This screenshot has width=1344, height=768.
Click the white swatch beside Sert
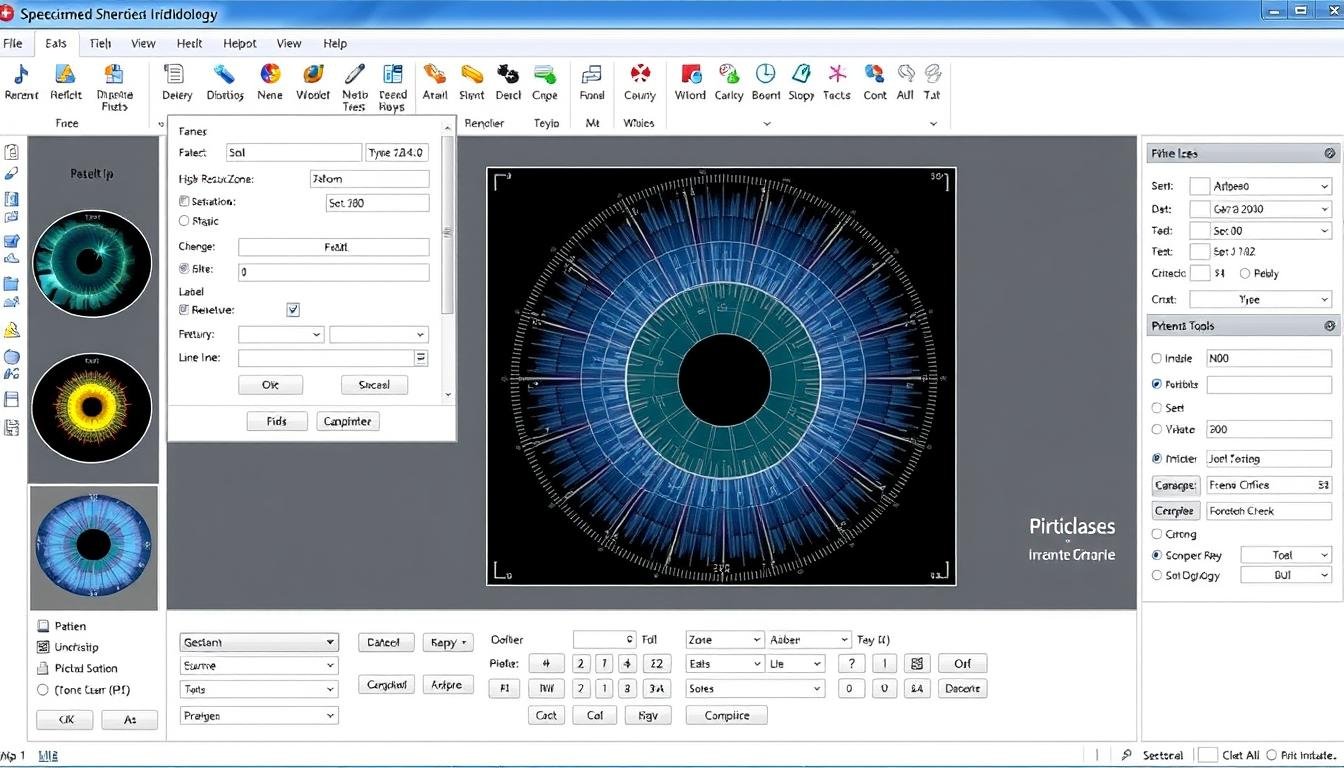point(1199,186)
